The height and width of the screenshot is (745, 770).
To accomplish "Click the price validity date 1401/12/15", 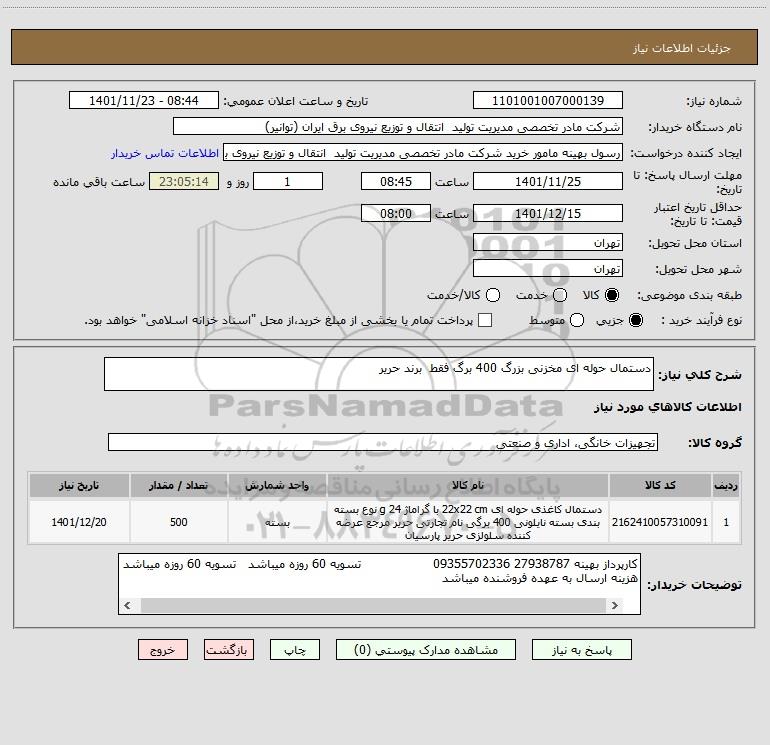I will point(548,213).
